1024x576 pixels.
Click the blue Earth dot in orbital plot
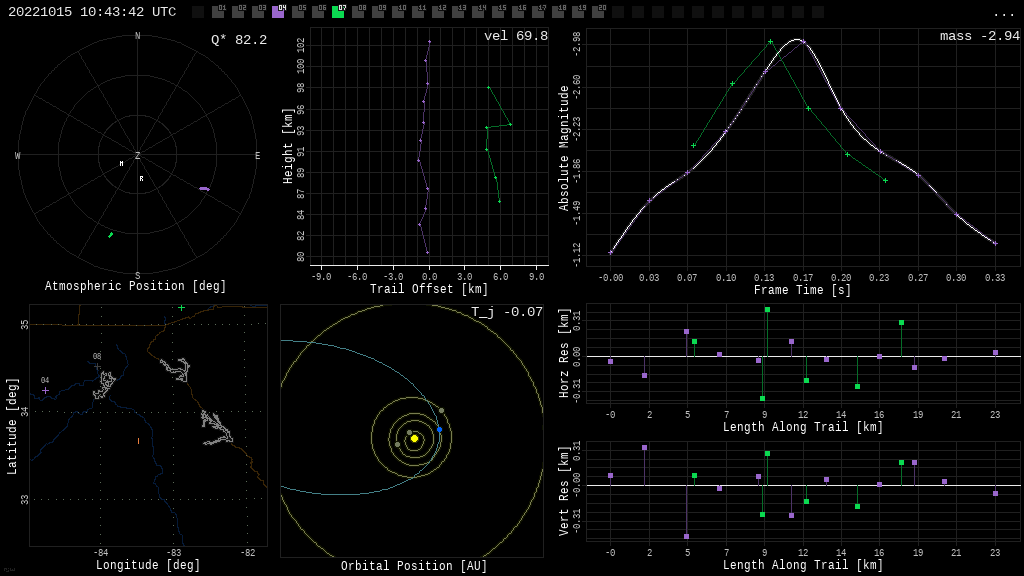[x=440, y=430]
